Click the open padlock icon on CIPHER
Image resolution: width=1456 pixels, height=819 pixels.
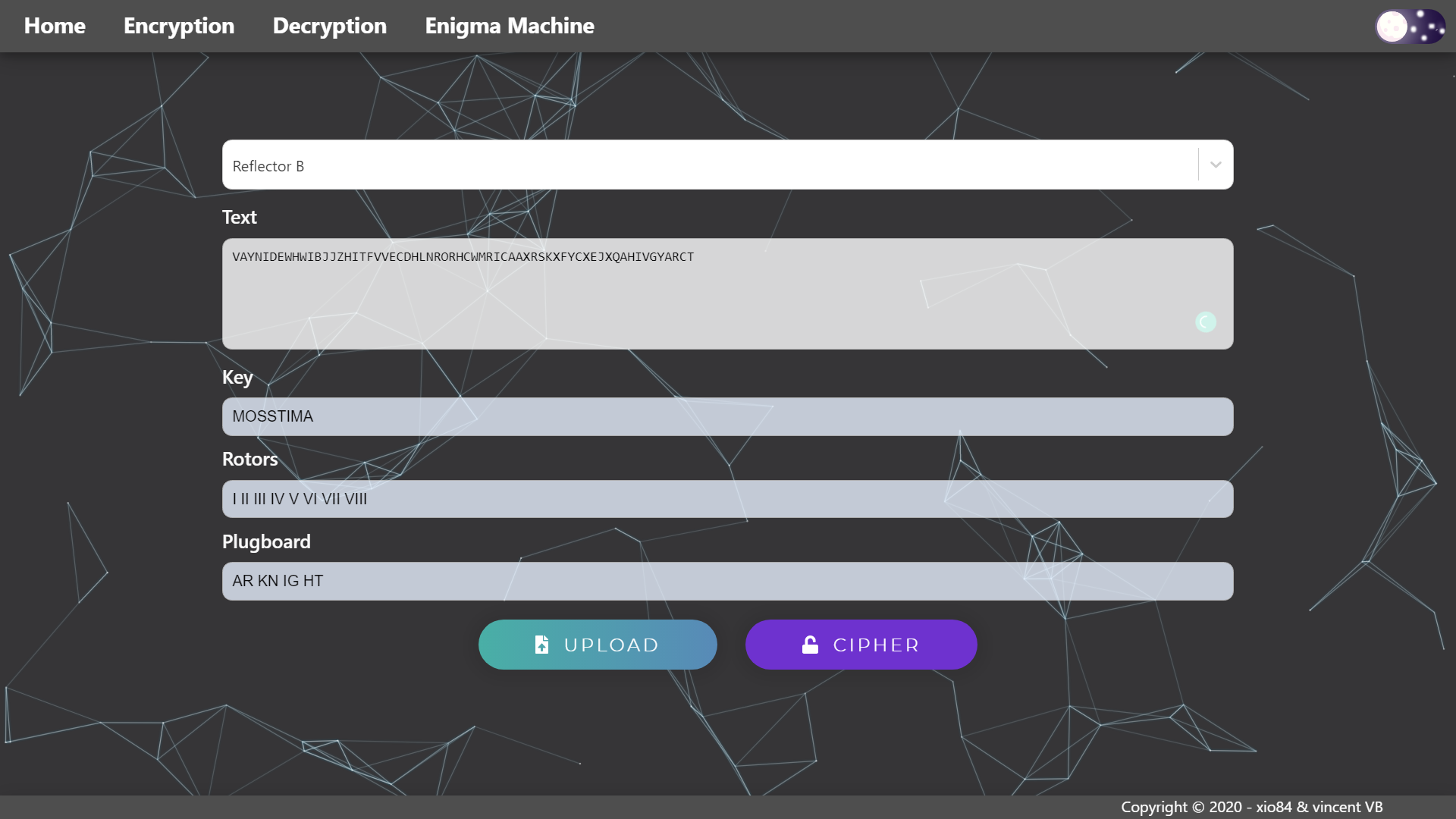(x=810, y=645)
